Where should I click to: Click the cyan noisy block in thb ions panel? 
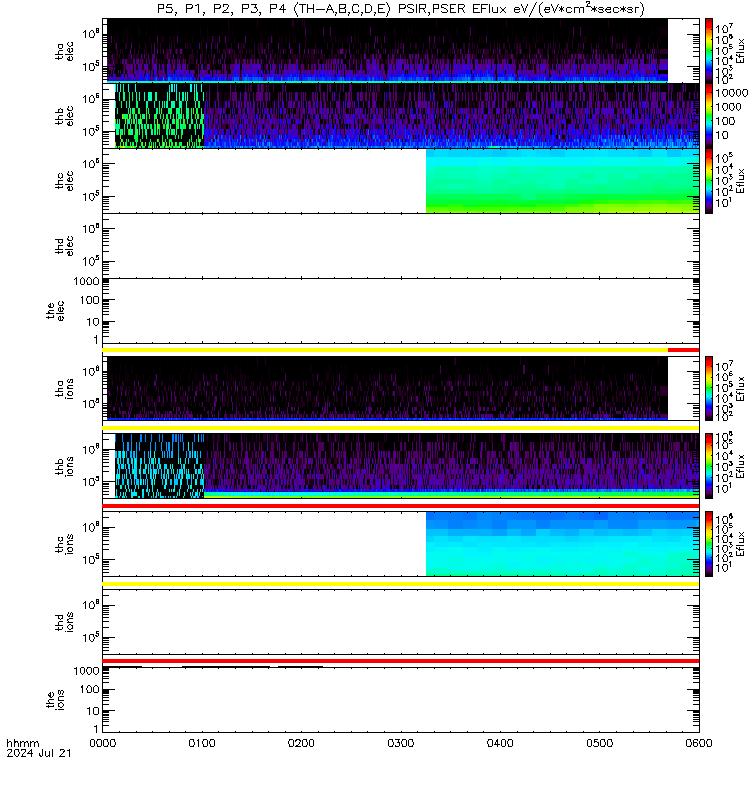click(160, 466)
